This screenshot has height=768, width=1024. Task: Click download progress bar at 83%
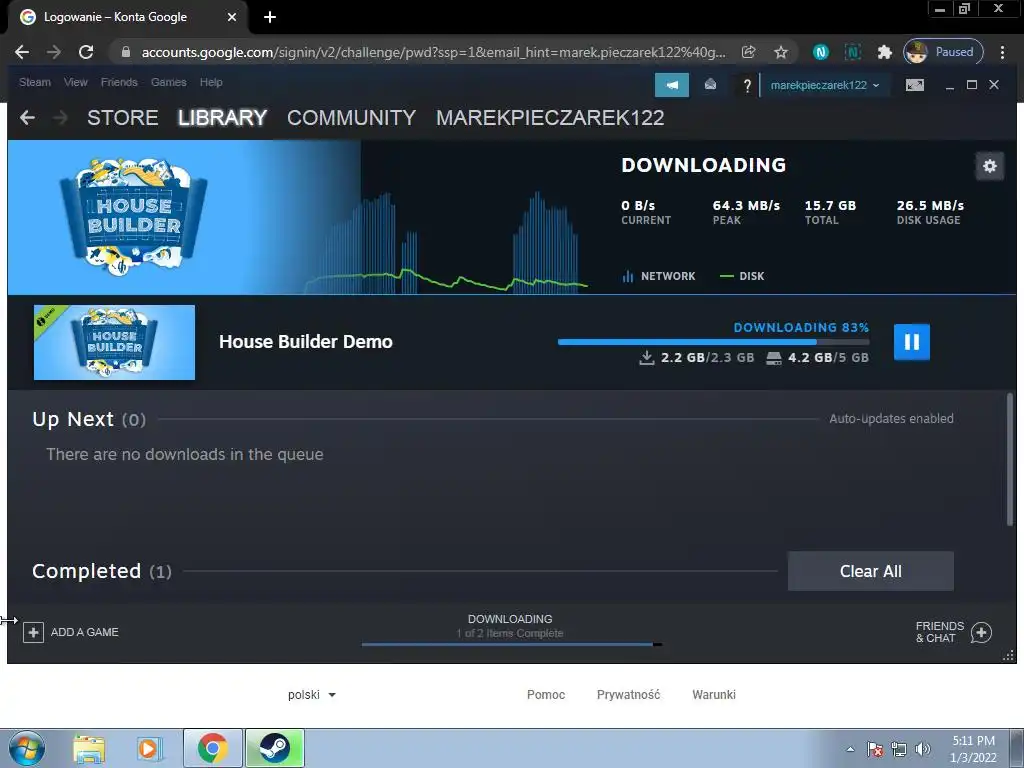[713, 342]
